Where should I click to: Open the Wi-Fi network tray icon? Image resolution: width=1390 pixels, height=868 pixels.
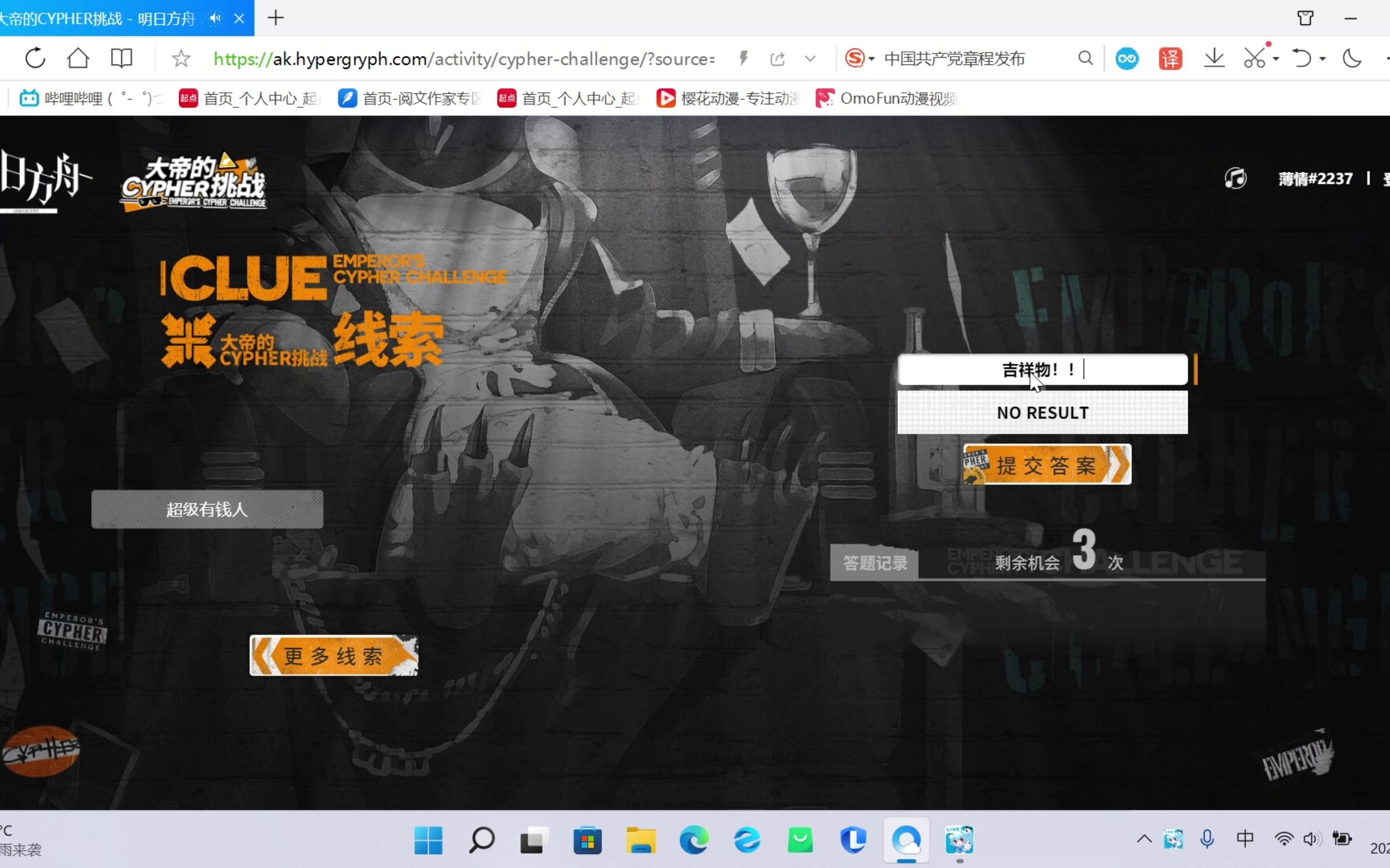coord(1284,839)
